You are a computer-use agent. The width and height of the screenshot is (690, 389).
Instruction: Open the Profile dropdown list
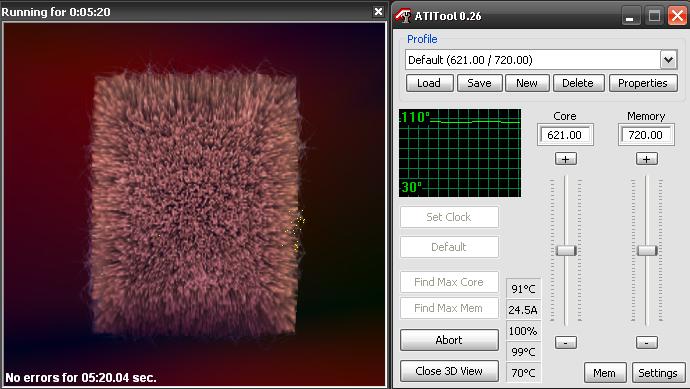click(668, 60)
